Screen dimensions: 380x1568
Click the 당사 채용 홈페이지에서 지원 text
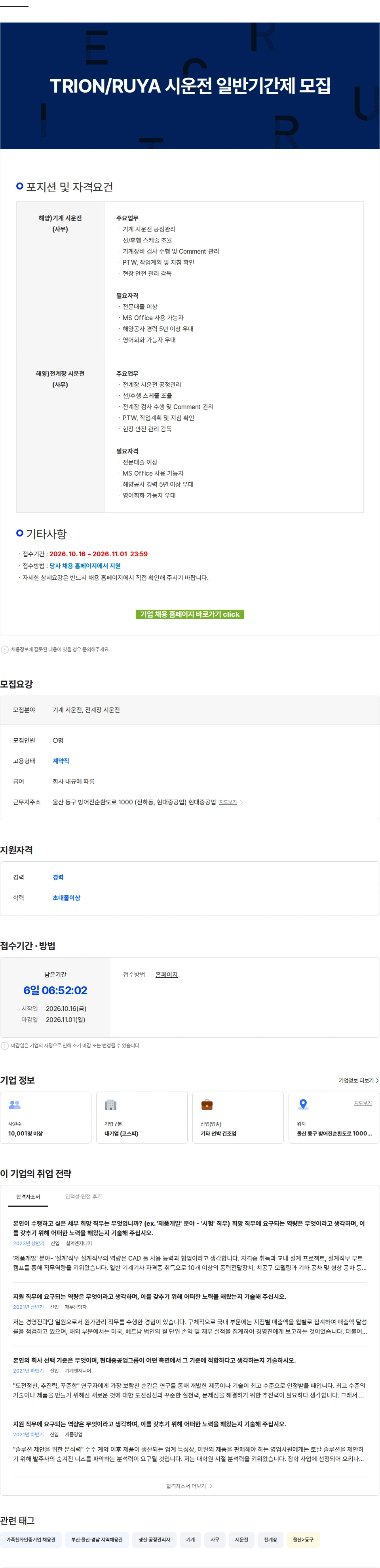(x=85, y=565)
